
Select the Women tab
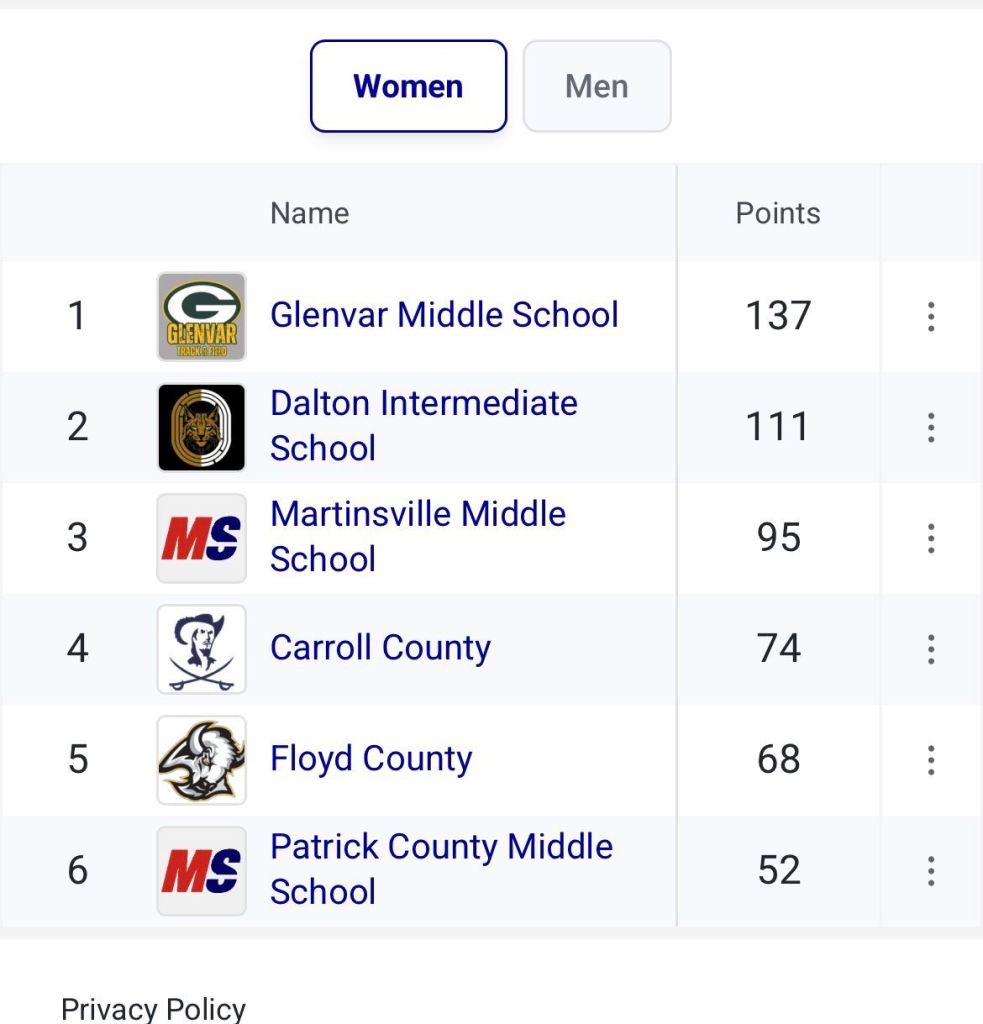click(x=408, y=86)
